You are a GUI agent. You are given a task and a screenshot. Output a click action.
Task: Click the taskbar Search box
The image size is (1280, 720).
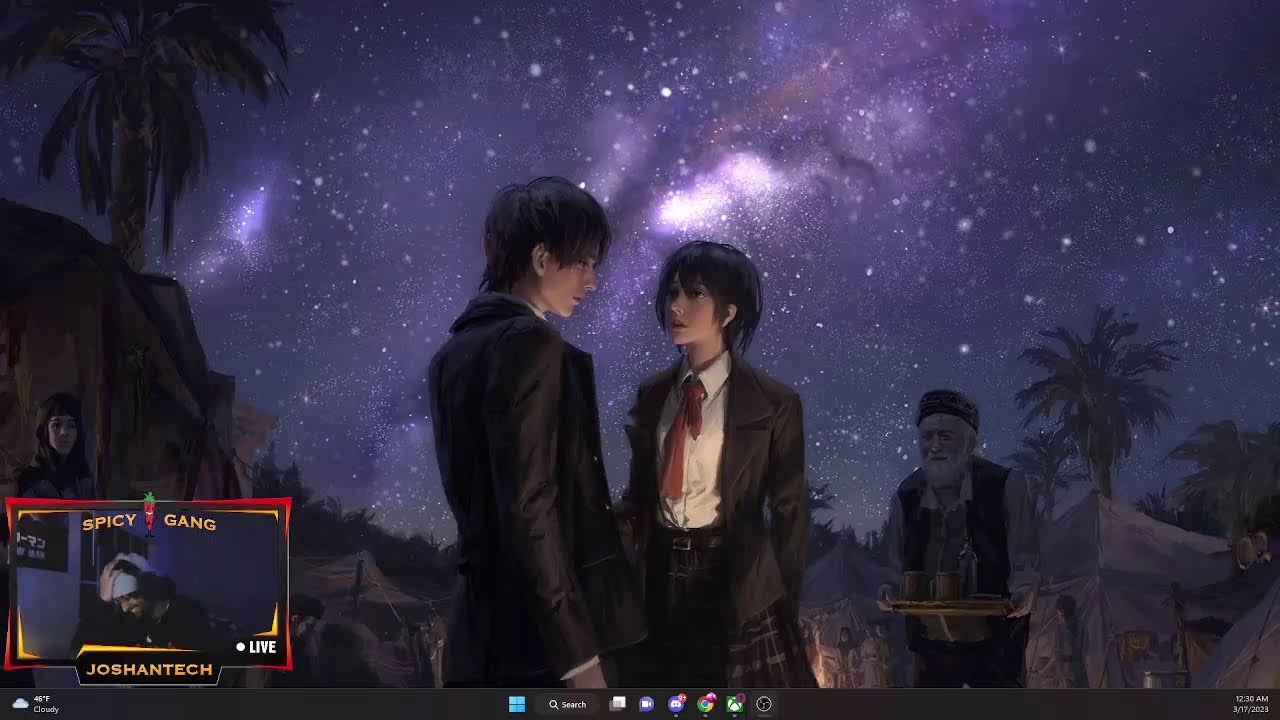pos(567,704)
